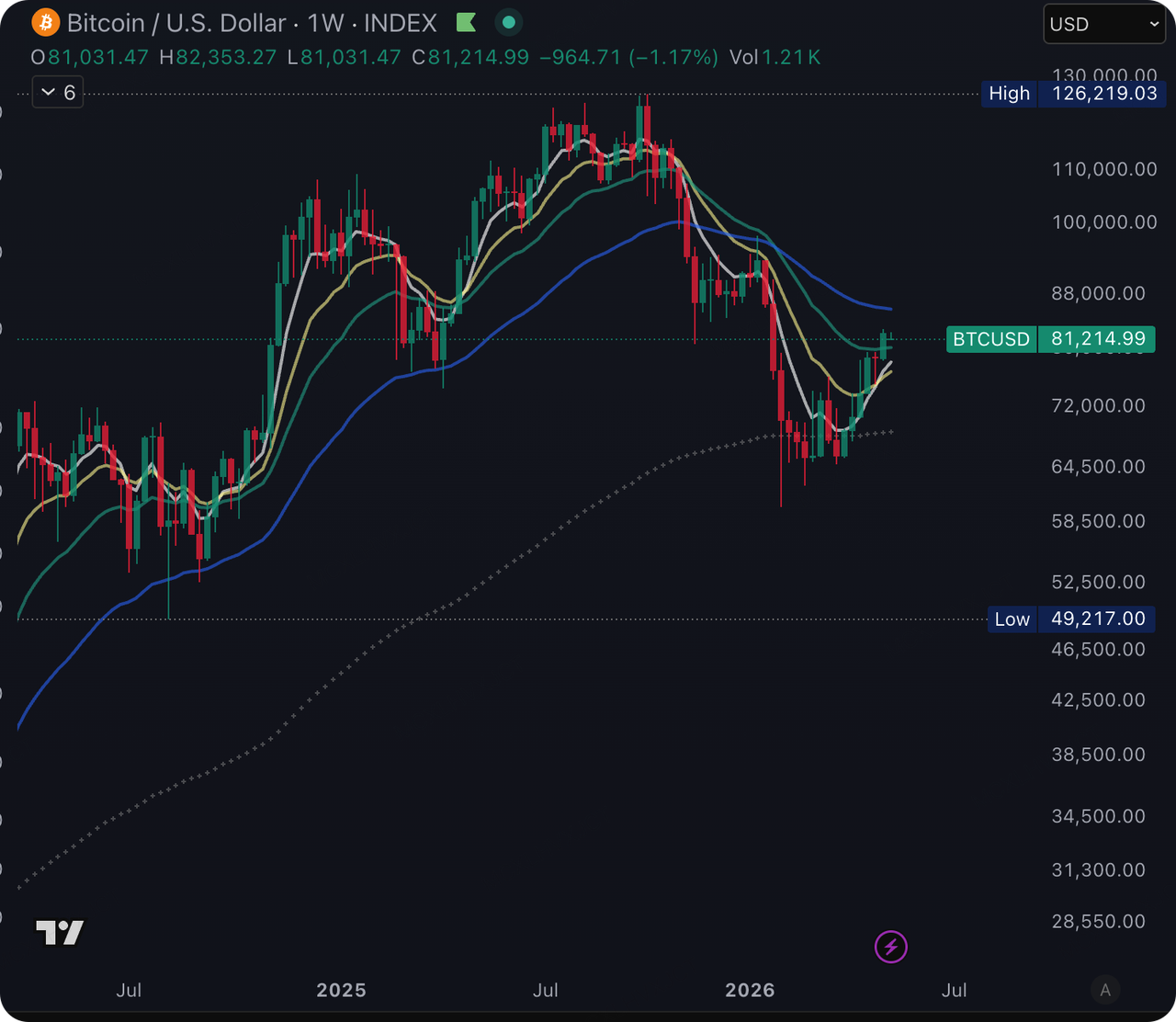Click the purple lightning bolt icon
The width and height of the screenshot is (1176, 1022).
890,946
